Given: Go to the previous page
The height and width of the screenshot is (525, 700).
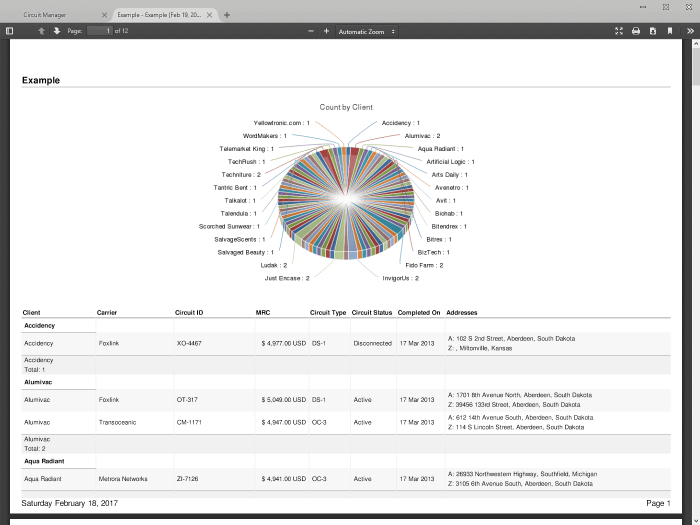Looking at the screenshot, I should coord(41,31).
